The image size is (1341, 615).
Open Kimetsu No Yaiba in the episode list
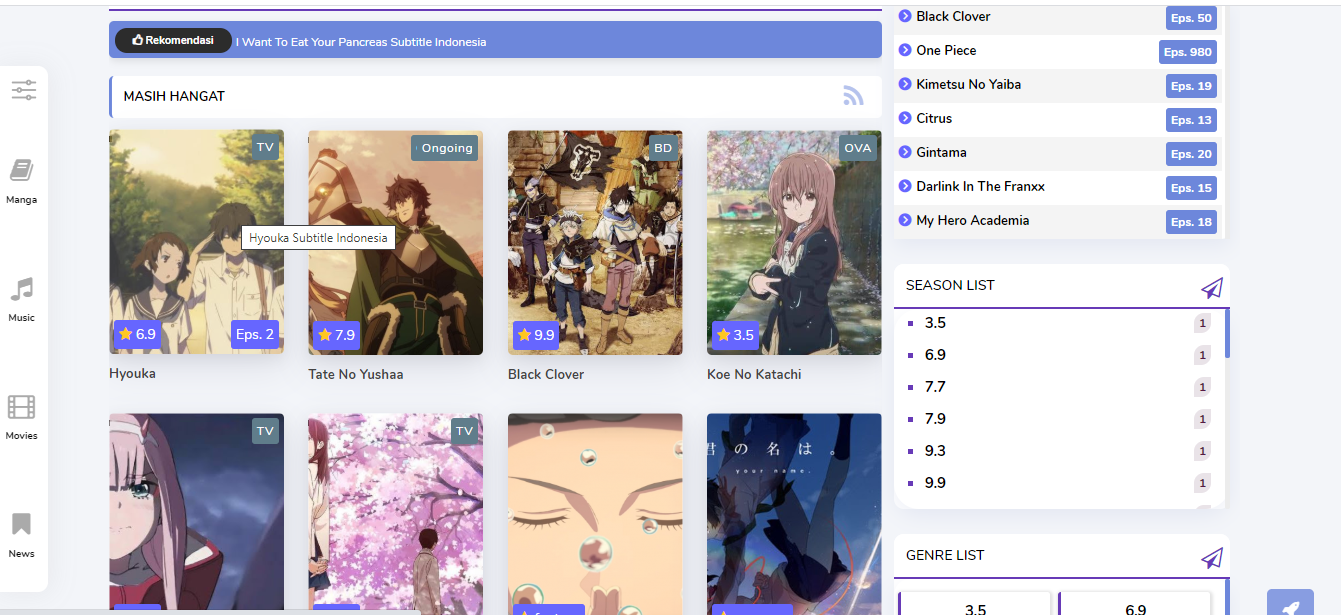969,84
